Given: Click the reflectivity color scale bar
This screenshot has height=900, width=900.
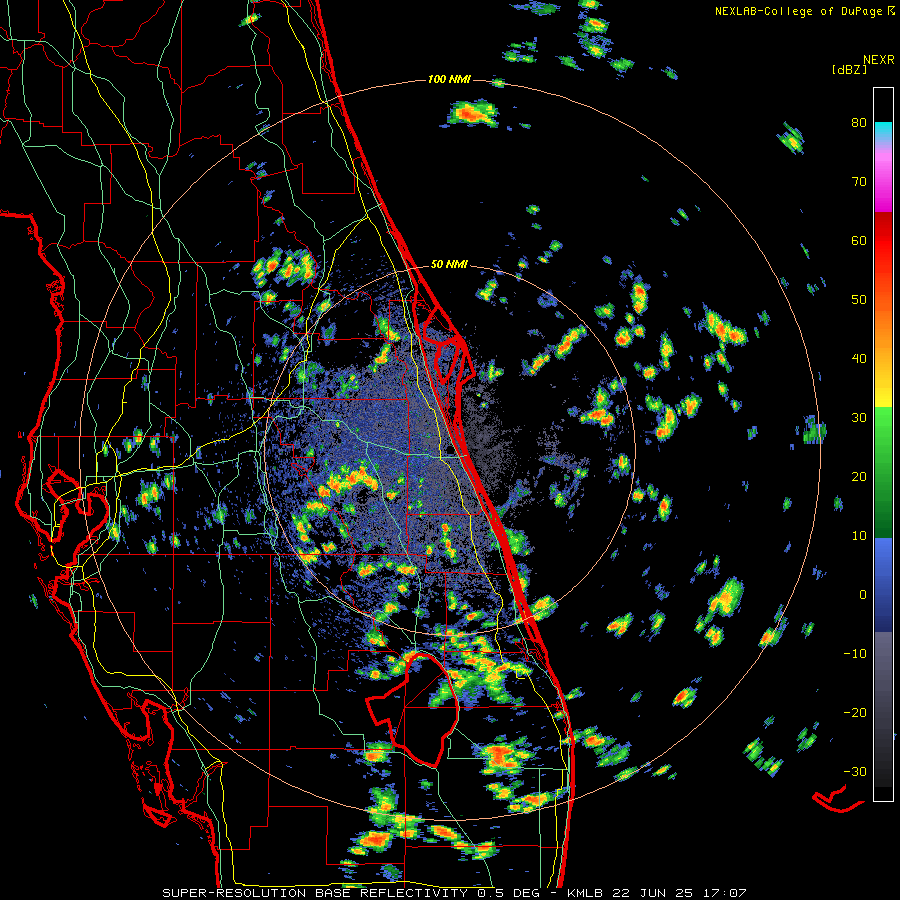Looking at the screenshot, I should 883,444.
